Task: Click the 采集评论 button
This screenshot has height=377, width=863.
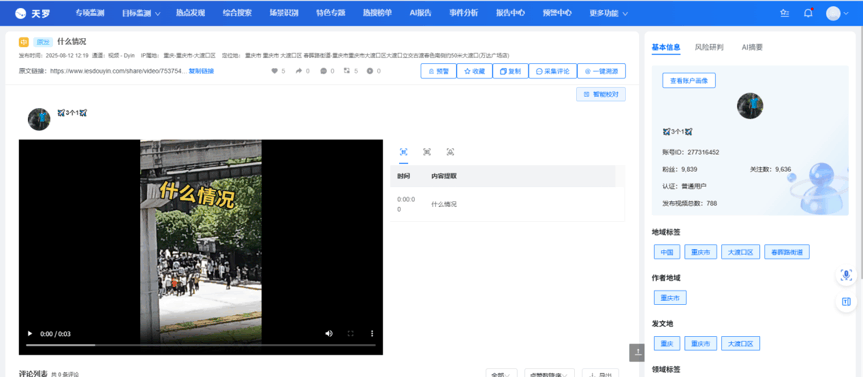Action: pos(553,71)
